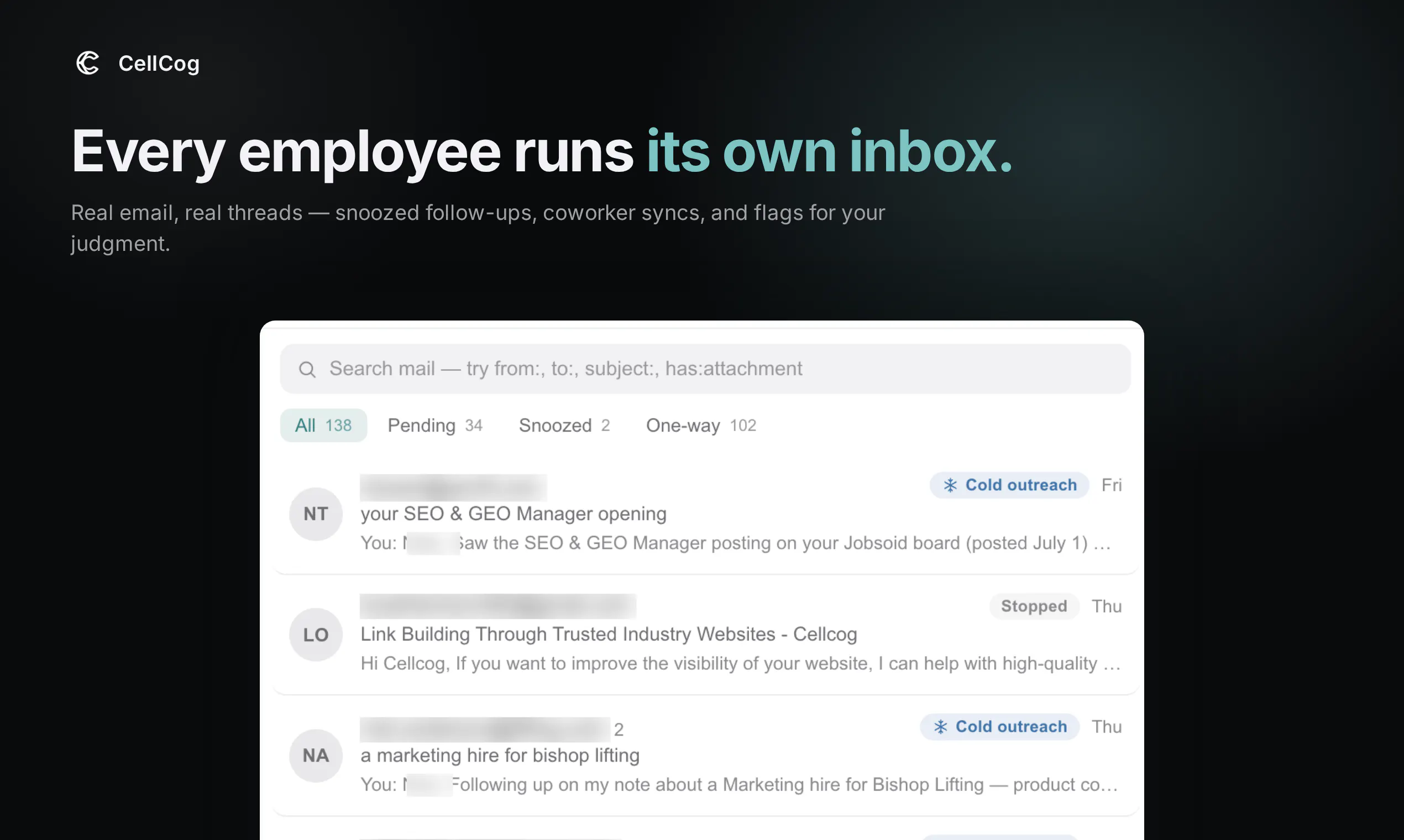Click the Thu date on Link Building email
Image resolution: width=1404 pixels, height=840 pixels.
pyautogui.click(x=1106, y=606)
